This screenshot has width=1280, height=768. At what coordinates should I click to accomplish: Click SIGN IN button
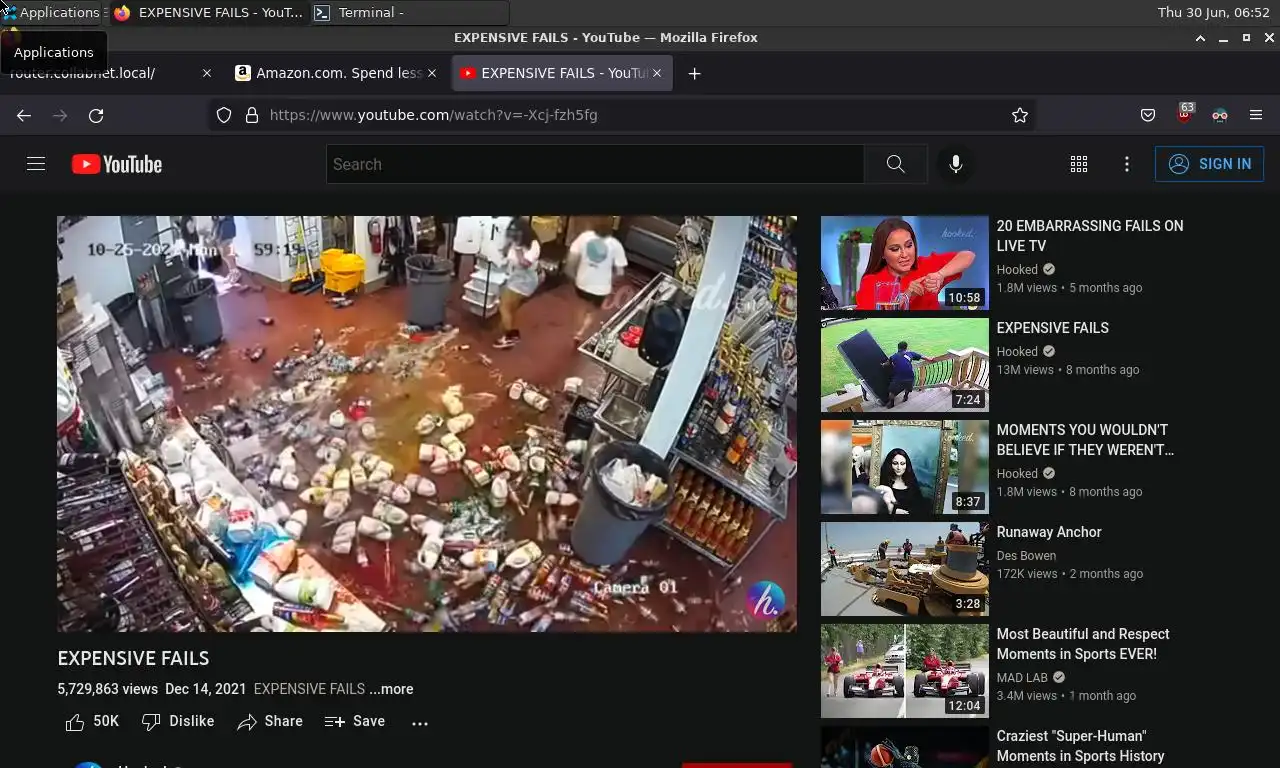[1209, 164]
